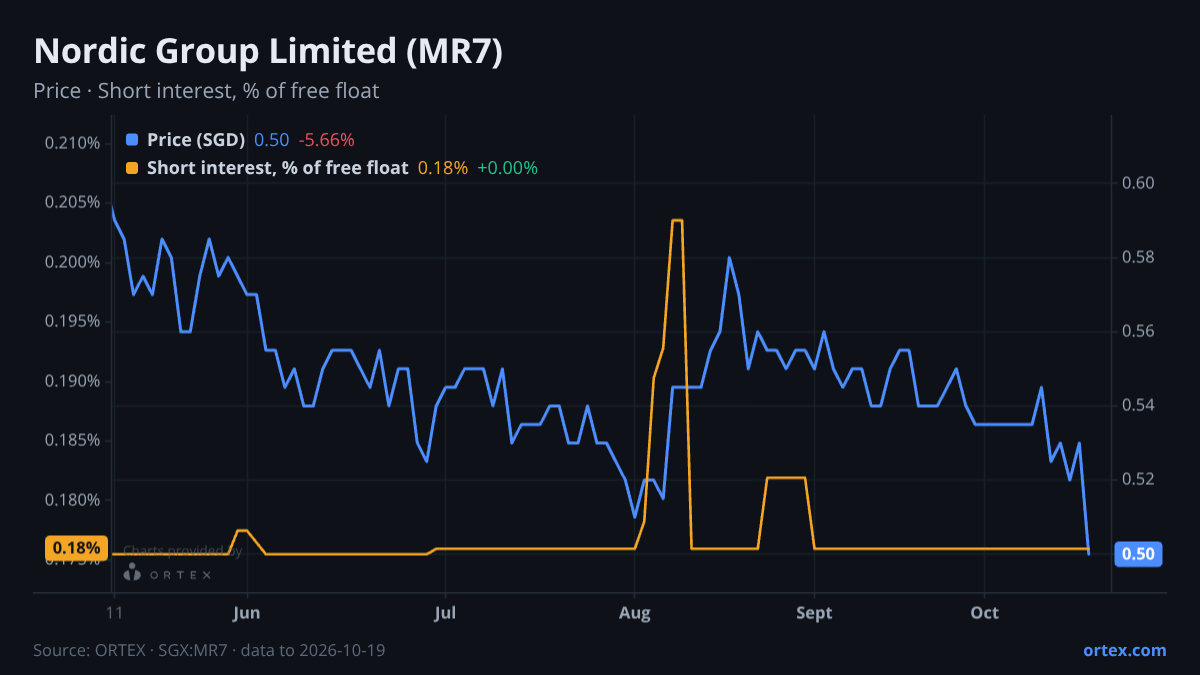Click the Jun label on the time axis
The image size is (1200, 675).
pos(246,613)
